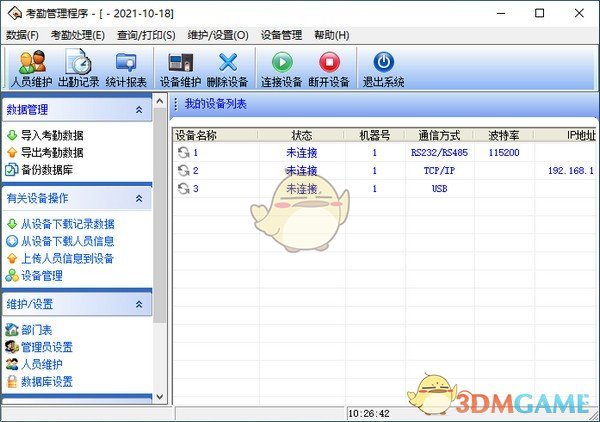The image size is (600, 422).
Task: Click 设备维护 toolbar icon
Action: point(180,62)
